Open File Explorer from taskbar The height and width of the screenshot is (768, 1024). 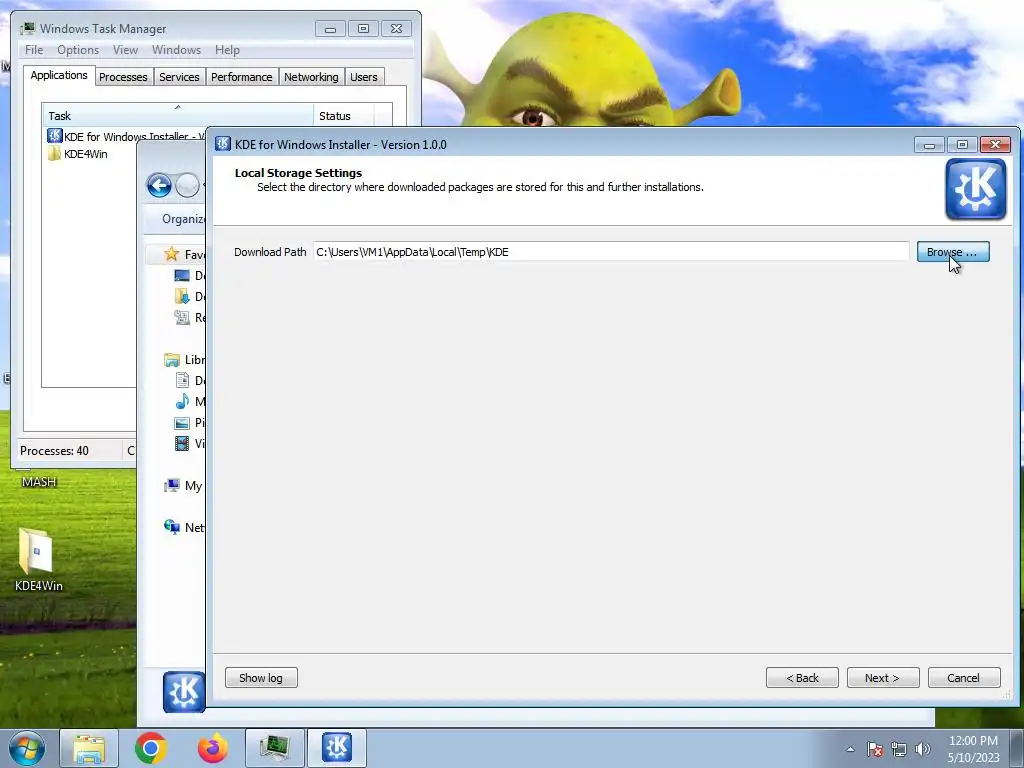pos(89,748)
